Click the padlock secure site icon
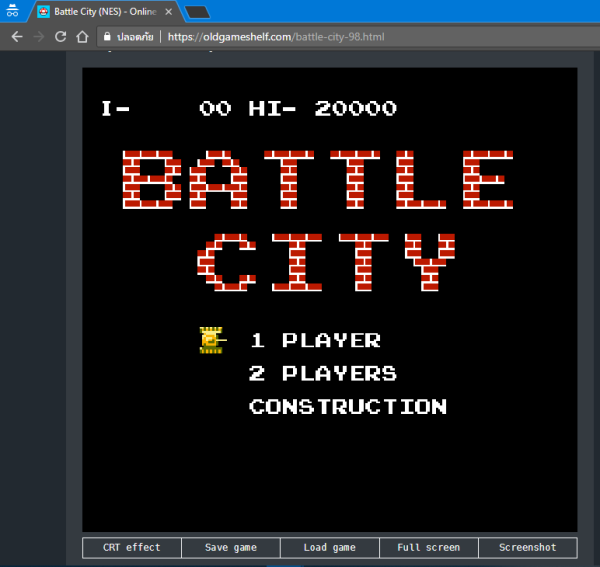The image size is (600, 567). (x=108, y=37)
